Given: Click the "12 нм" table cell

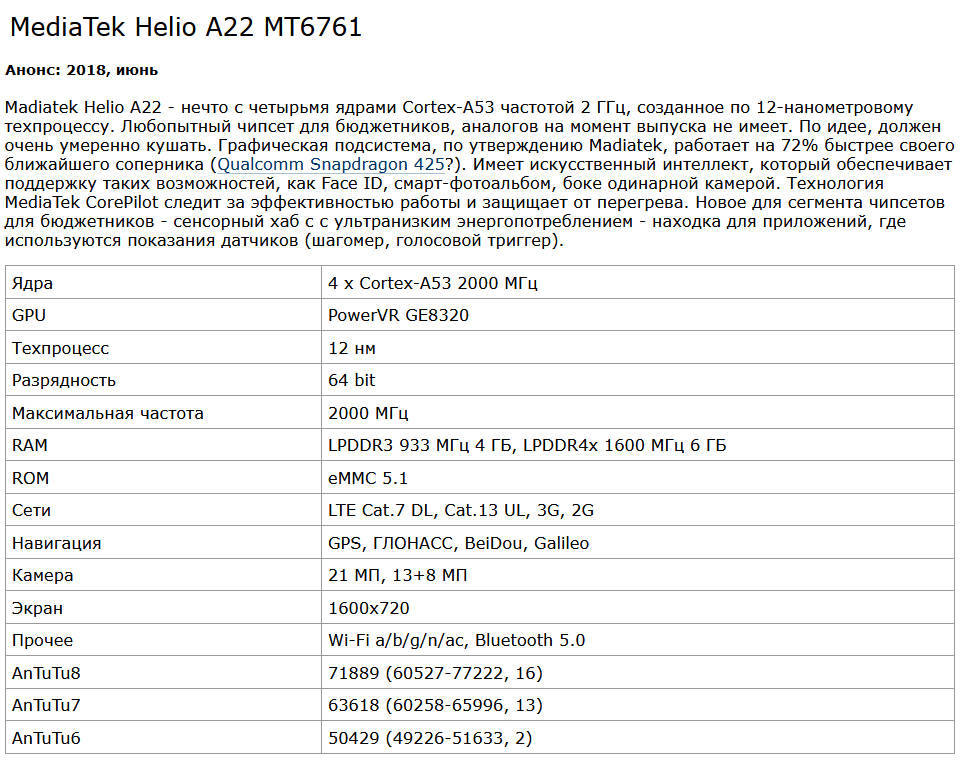Looking at the screenshot, I should [x=352, y=348].
